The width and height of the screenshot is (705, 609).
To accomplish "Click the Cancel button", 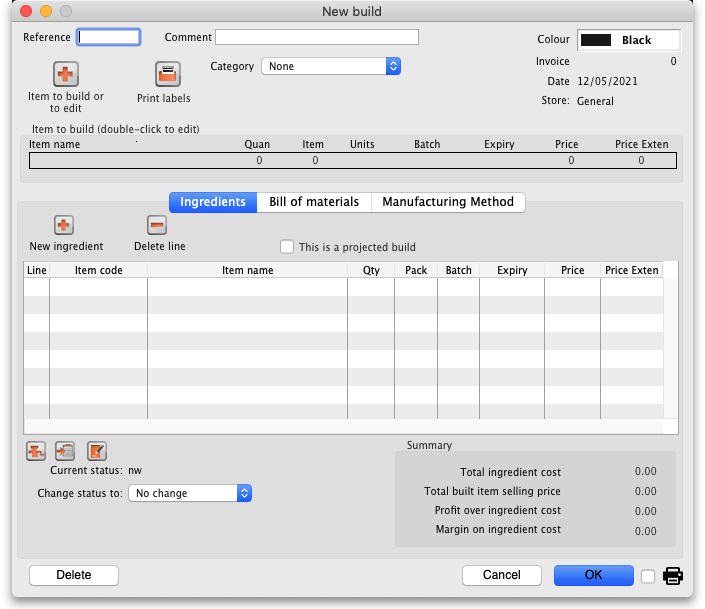I will pos(502,575).
